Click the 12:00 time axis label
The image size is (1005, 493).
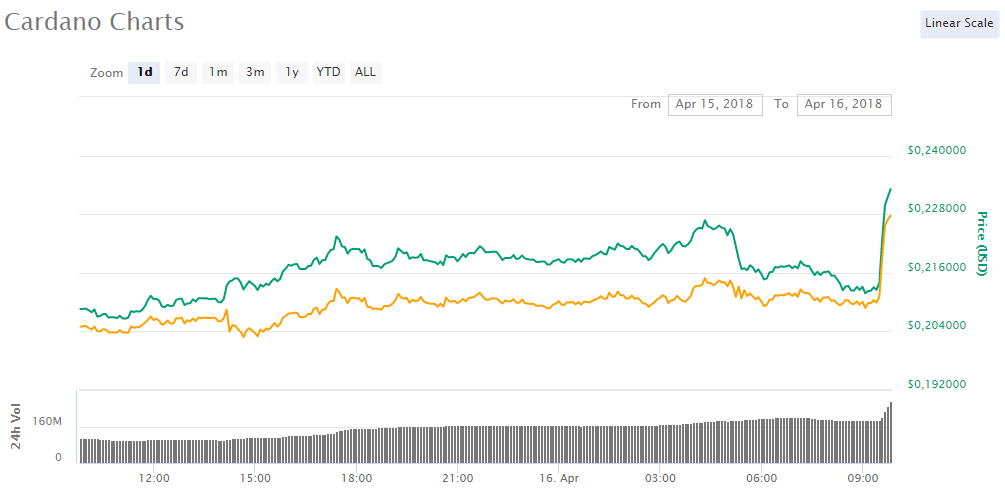click(x=154, y=477)
